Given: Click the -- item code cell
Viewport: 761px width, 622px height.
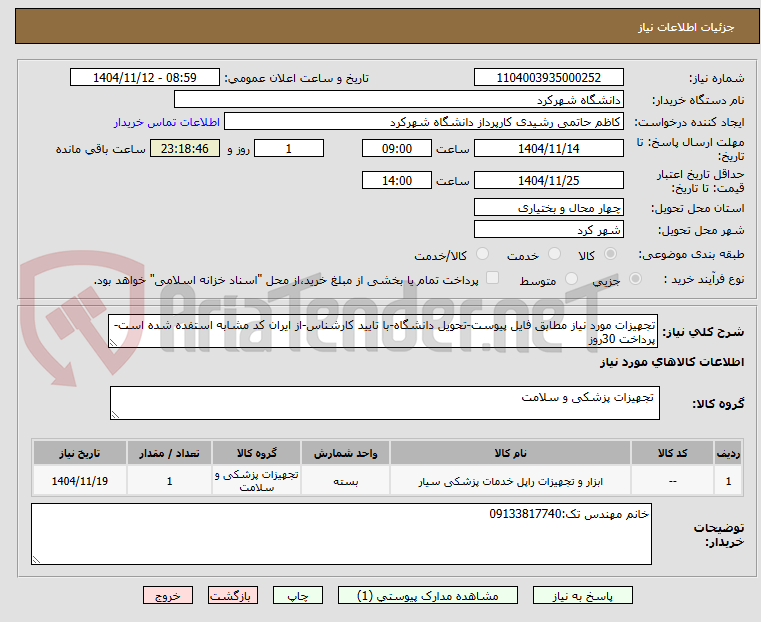Looking at the screenshot, I should (x=672, y=480).
